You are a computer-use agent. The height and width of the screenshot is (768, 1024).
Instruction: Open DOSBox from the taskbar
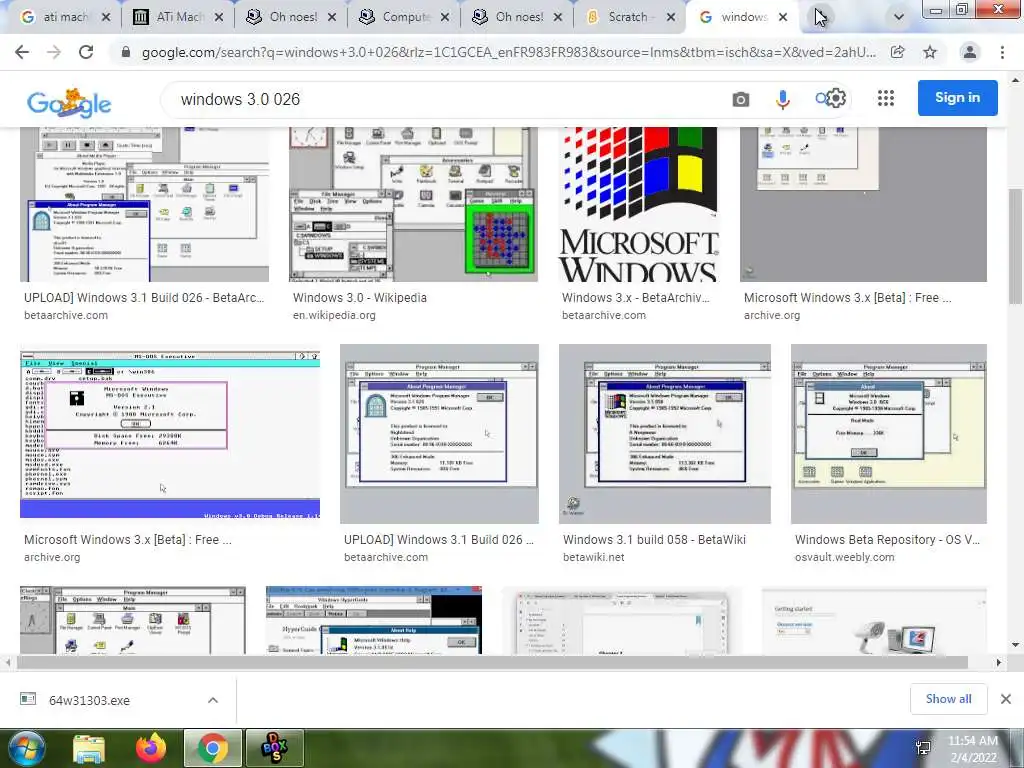pos(274,748)
